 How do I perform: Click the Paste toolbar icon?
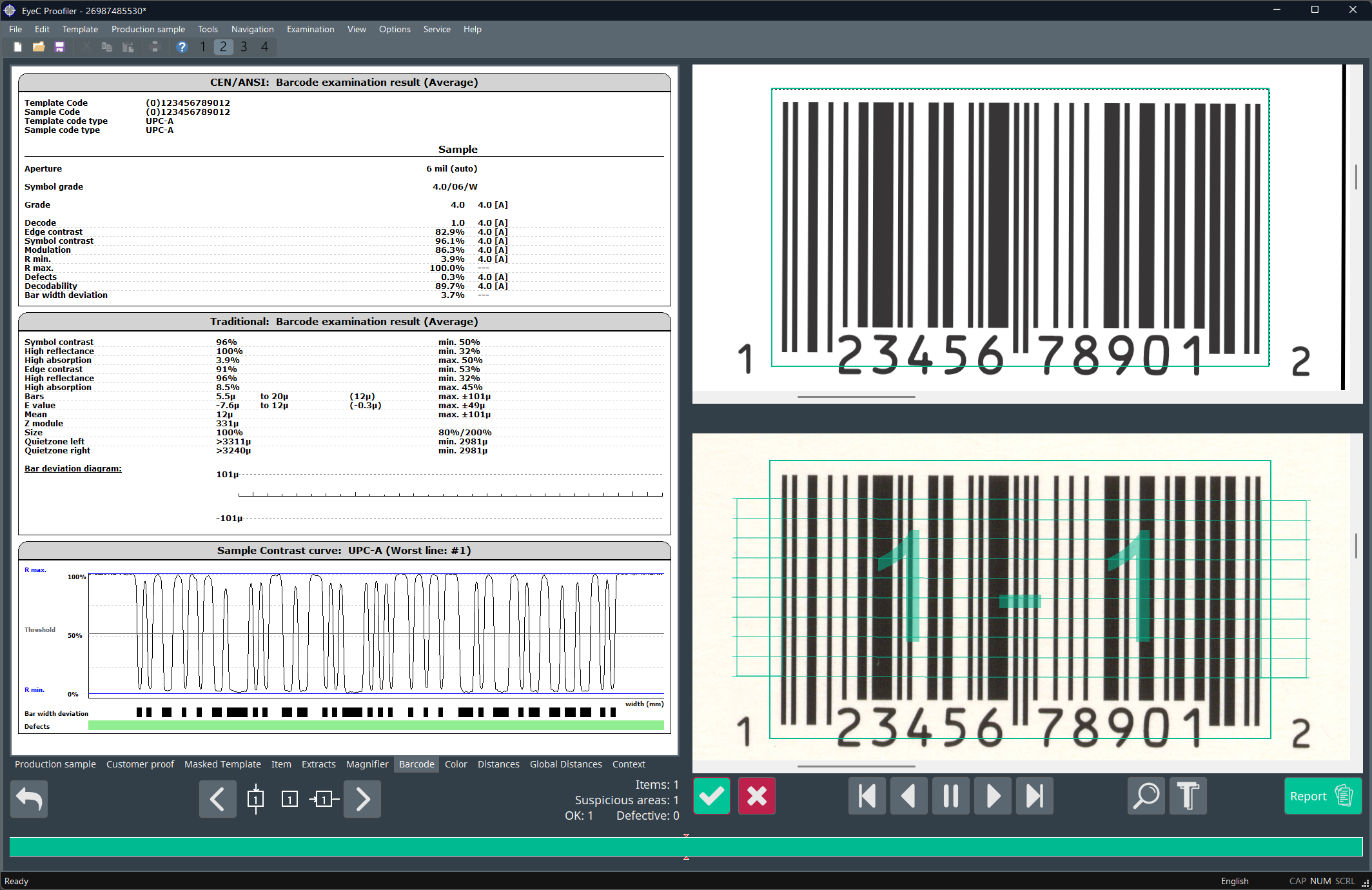point(128,47)
